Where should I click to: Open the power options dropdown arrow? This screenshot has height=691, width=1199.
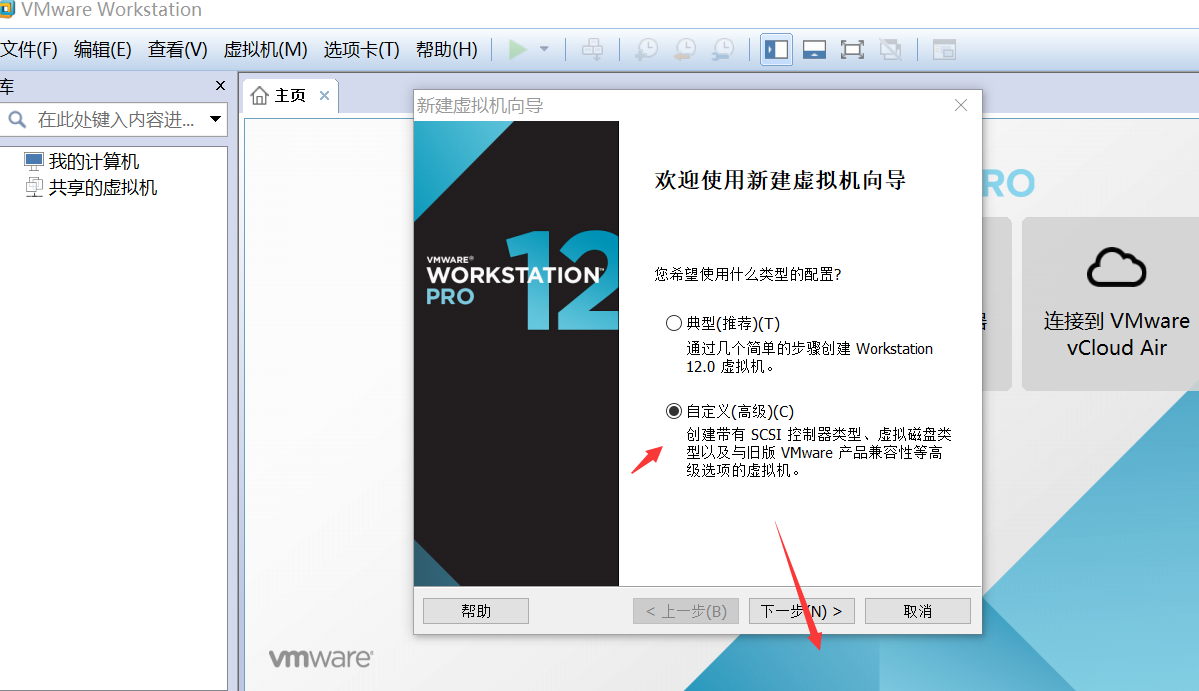(544, 50)
